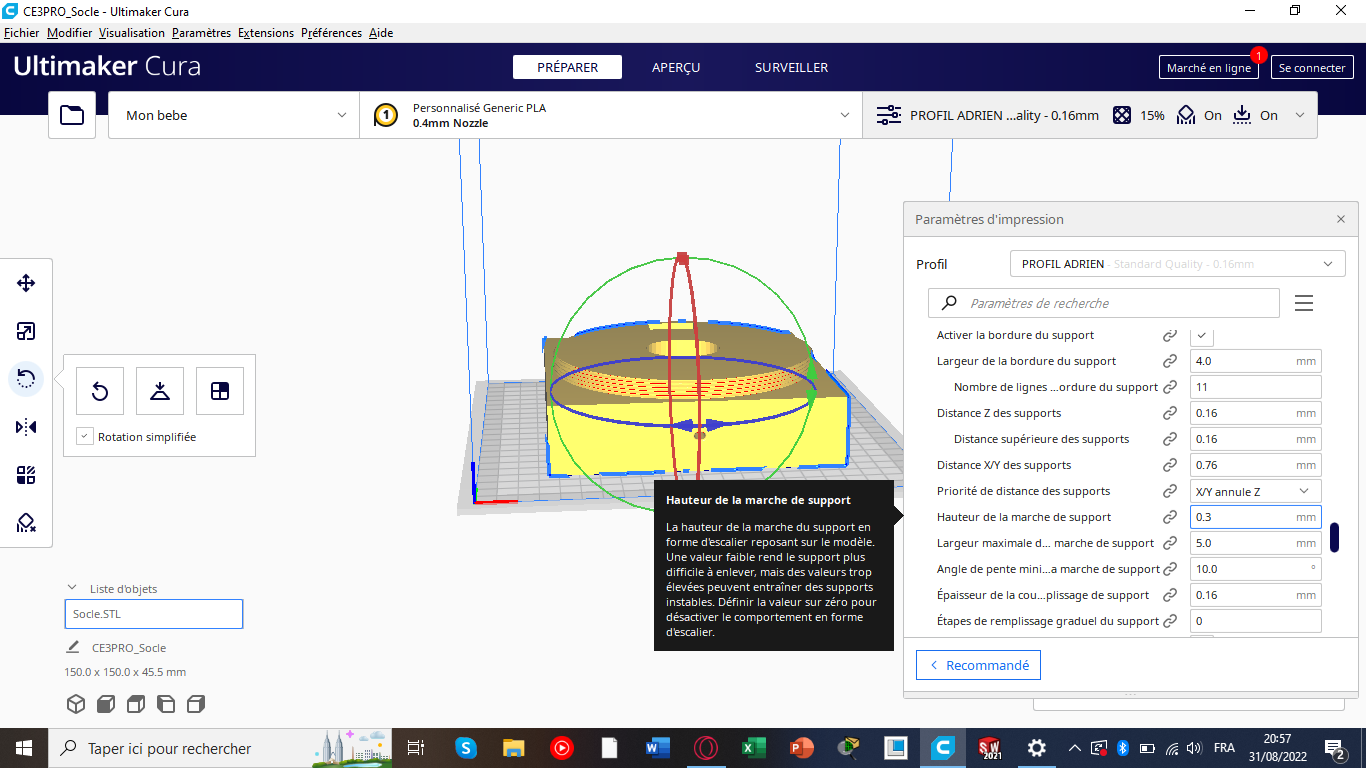
Task: Reset rotation of the model
Action: point(100,391)
